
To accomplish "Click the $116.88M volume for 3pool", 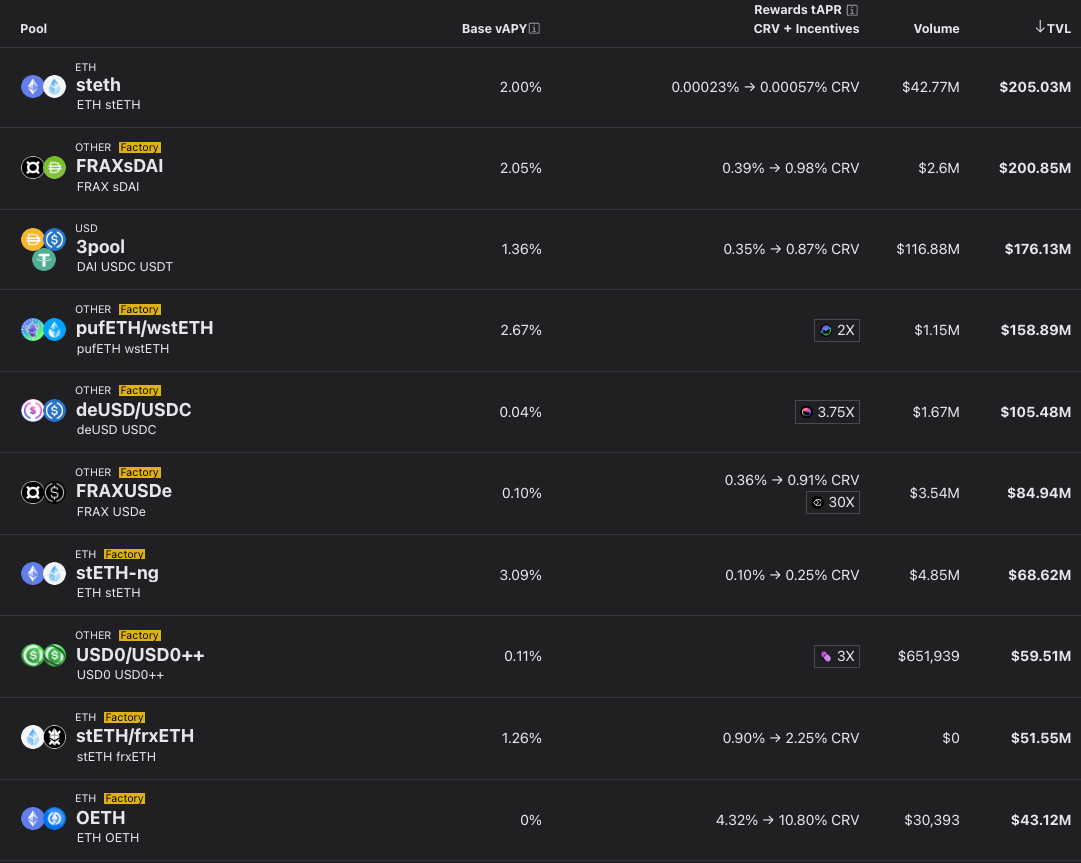I will pyautogui.click(x=927, y=249).
